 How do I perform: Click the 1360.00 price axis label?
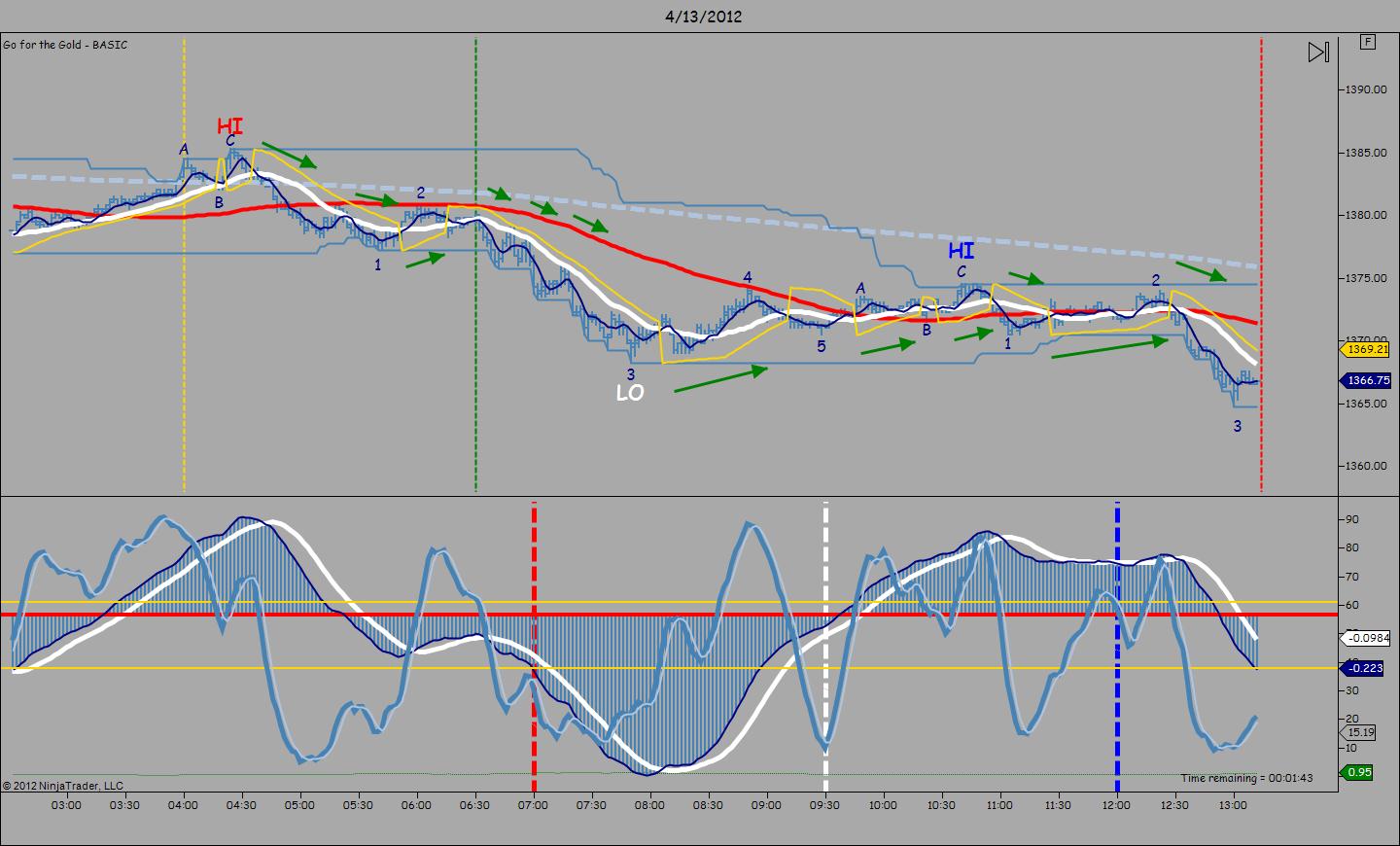(1366, 466)
